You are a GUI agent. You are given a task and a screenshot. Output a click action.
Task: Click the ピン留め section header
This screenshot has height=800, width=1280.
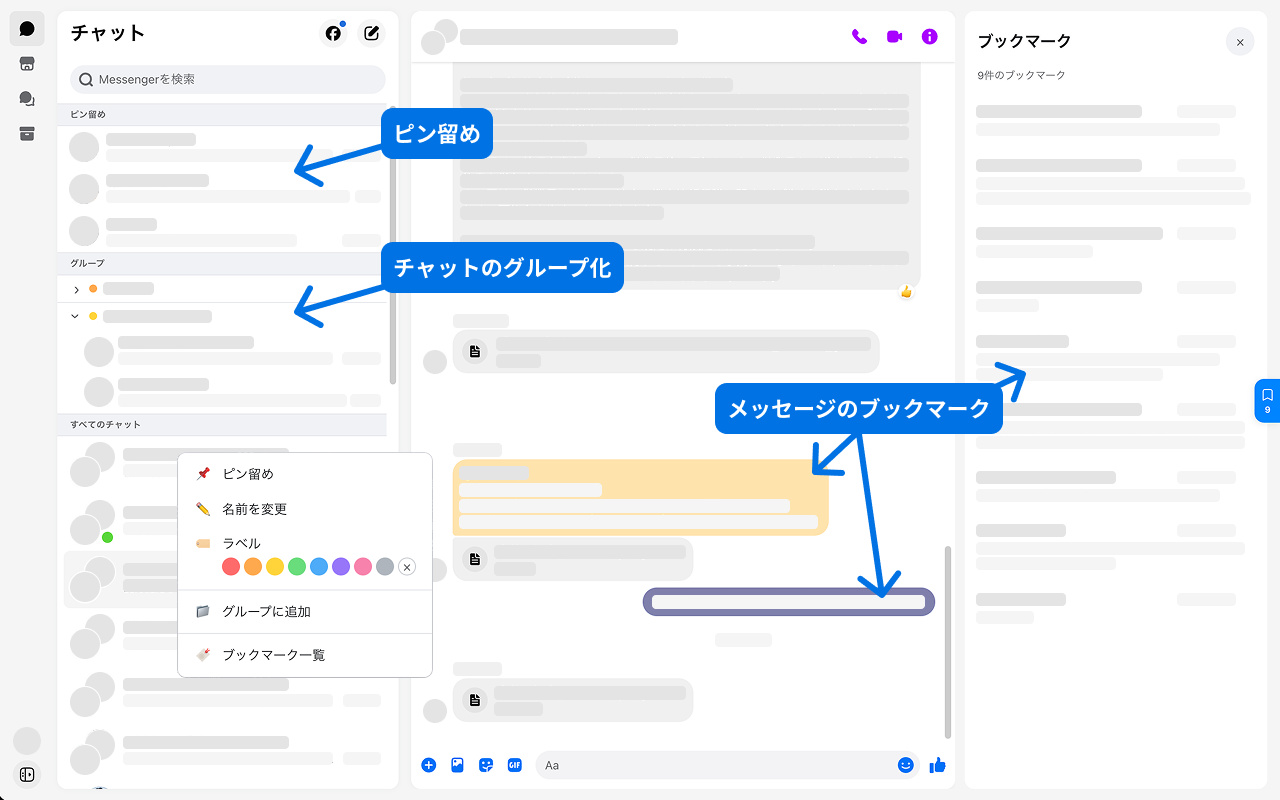pos(222,115)
